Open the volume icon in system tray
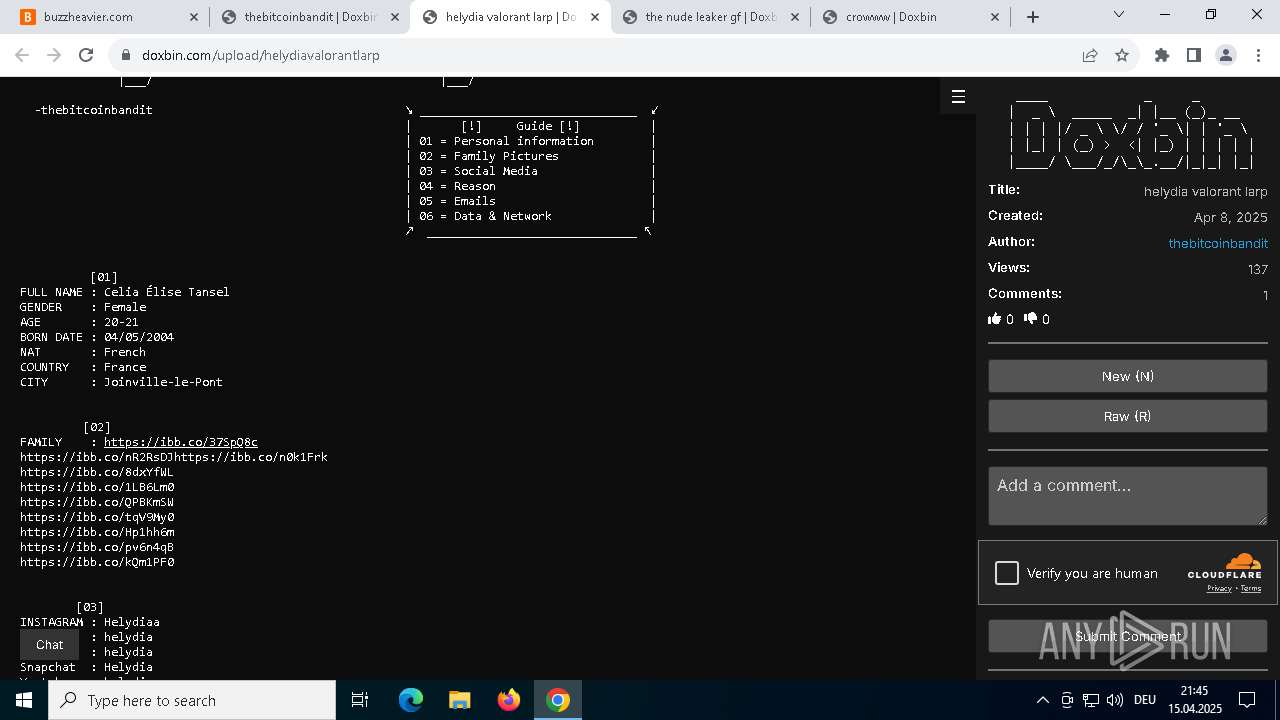 tap(1115, 700)
